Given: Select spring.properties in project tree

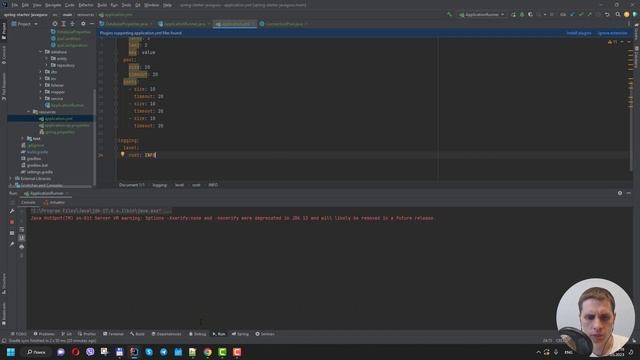Looking at the screenshot, I should 60,132.
